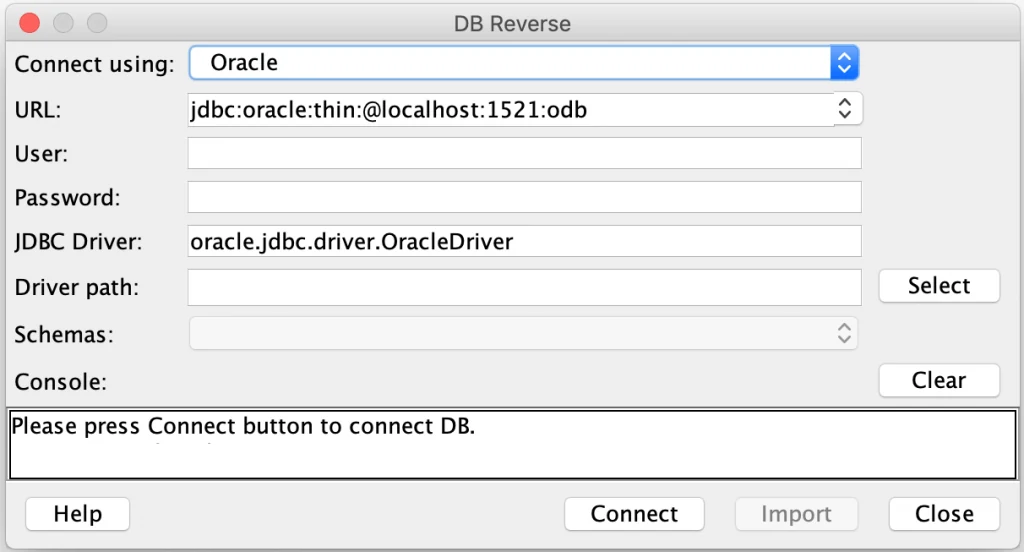Click the Driver path input field
The width and height of the screenshot is (1024, 552).
tap(524, 287)
